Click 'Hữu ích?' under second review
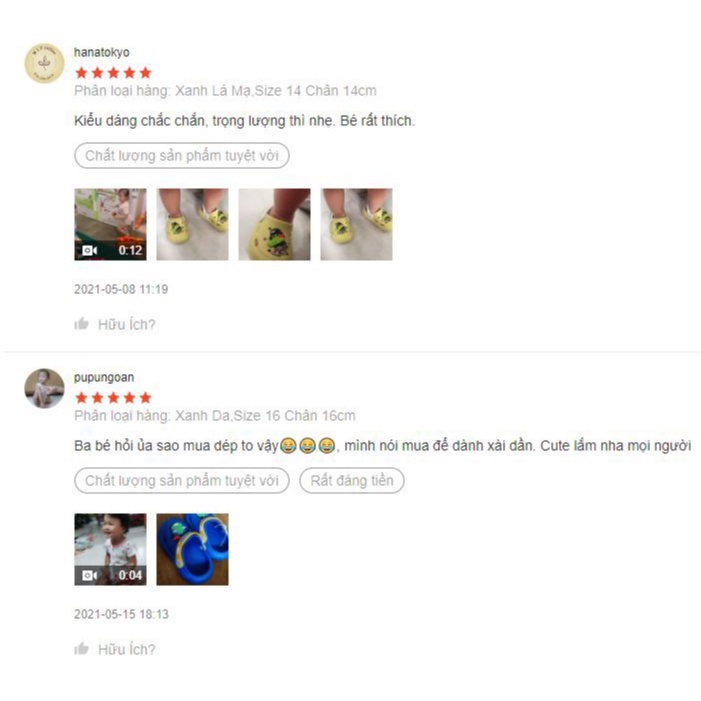 (x=127, y=649)
